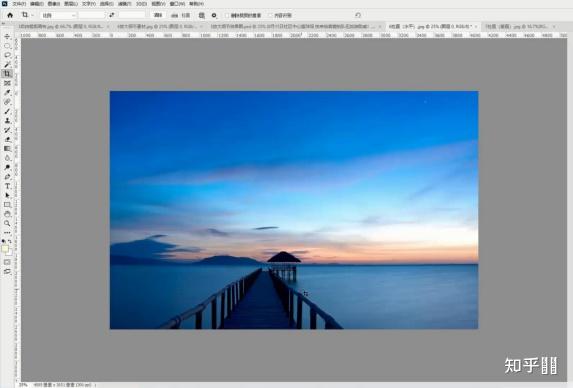The width and height of the screenshot is (573, 388).
Task: Click the Straighten button in options bar
Action: (181, 15)
